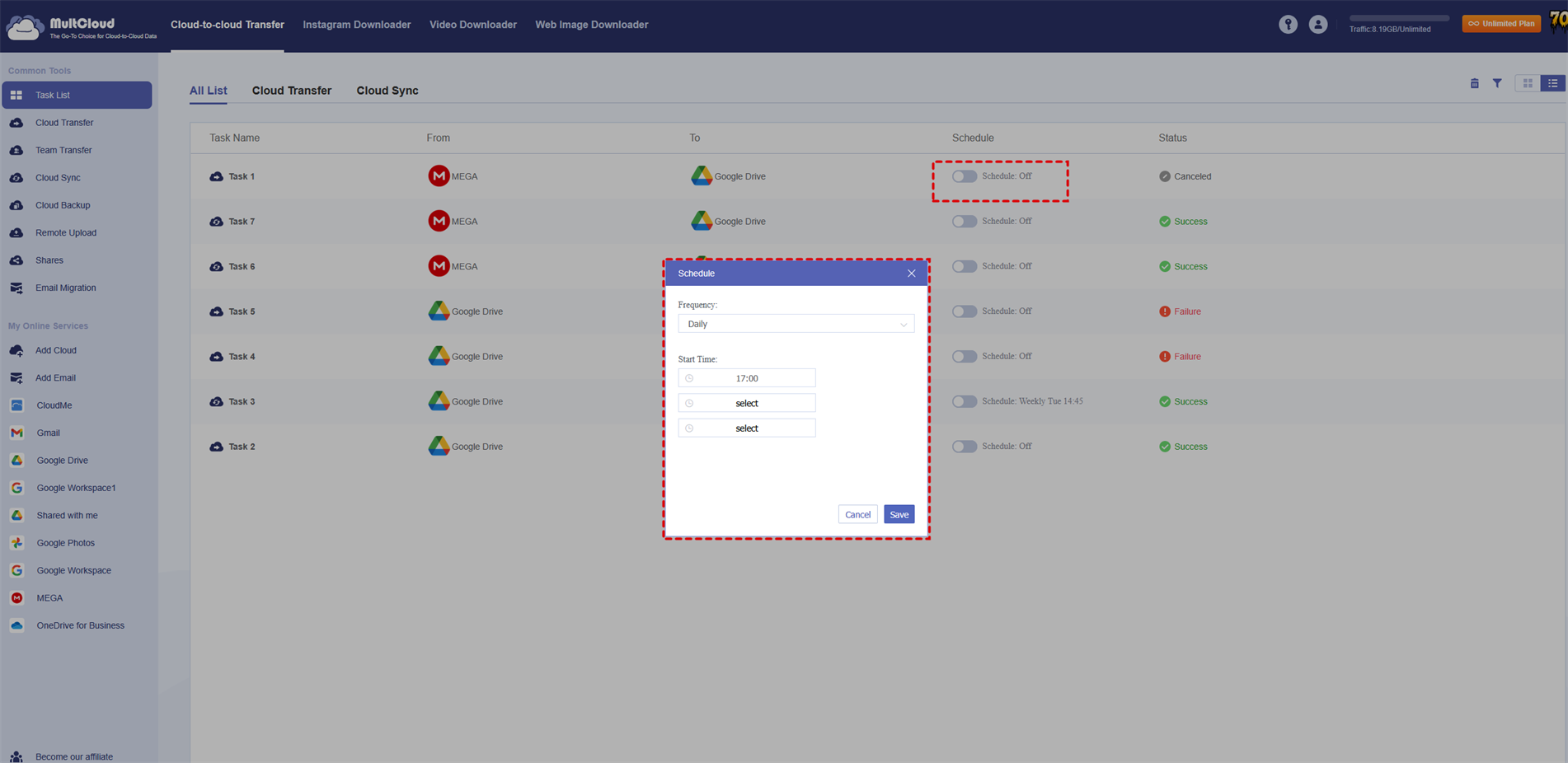The width and height of the screenshot is (1568, 763).
Task: Open the Frequency dropdown set to Daily
Action: (x=796, y=324)
